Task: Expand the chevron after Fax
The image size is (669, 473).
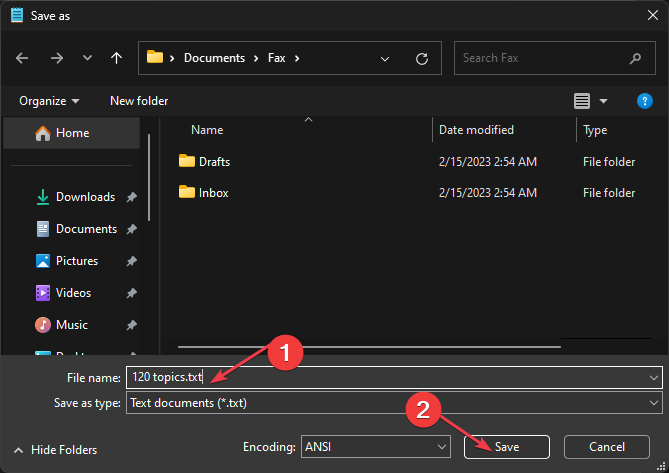Action: coord(297,58)
